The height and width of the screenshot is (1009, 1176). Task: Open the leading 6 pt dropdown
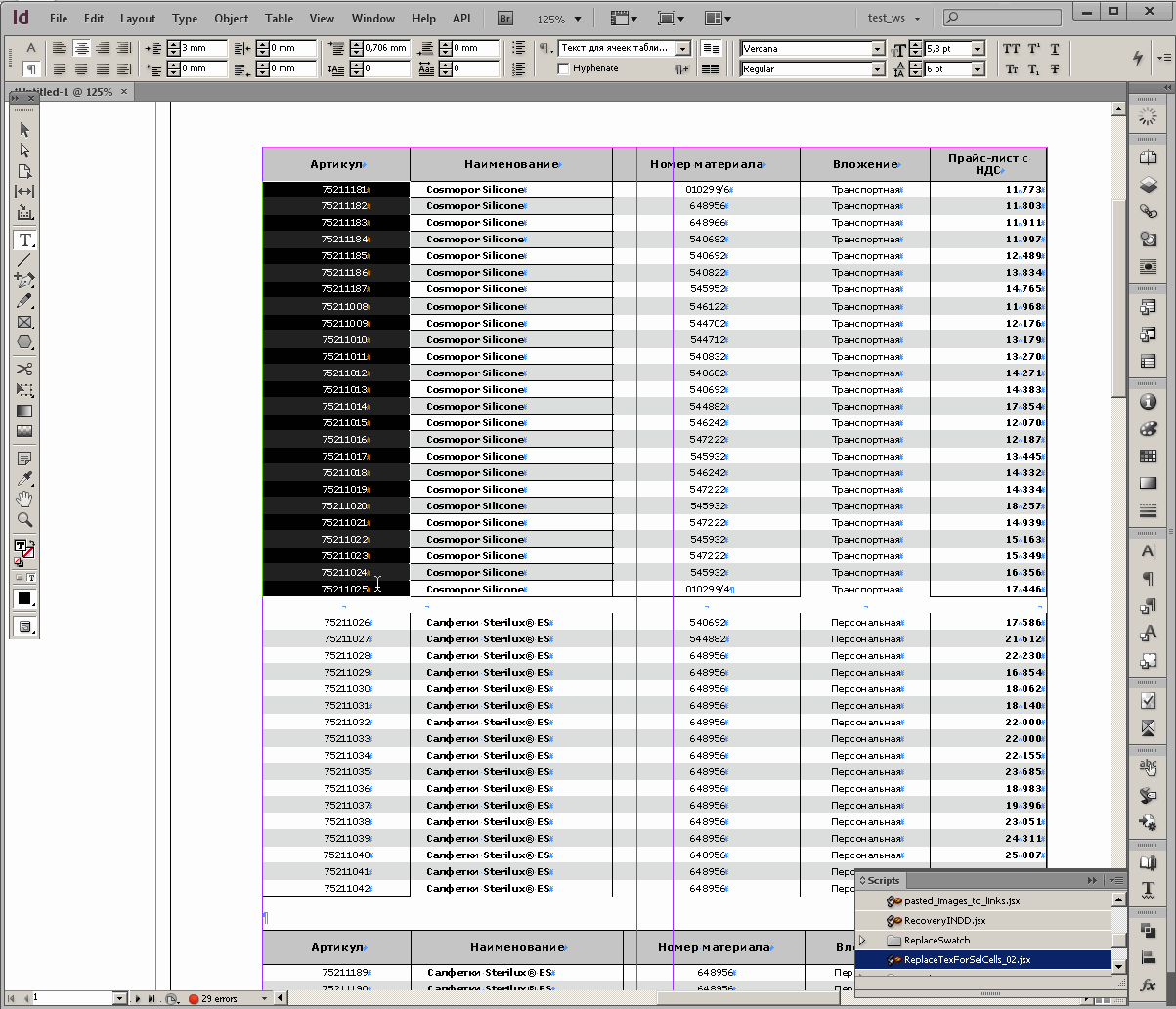[978, 69]
